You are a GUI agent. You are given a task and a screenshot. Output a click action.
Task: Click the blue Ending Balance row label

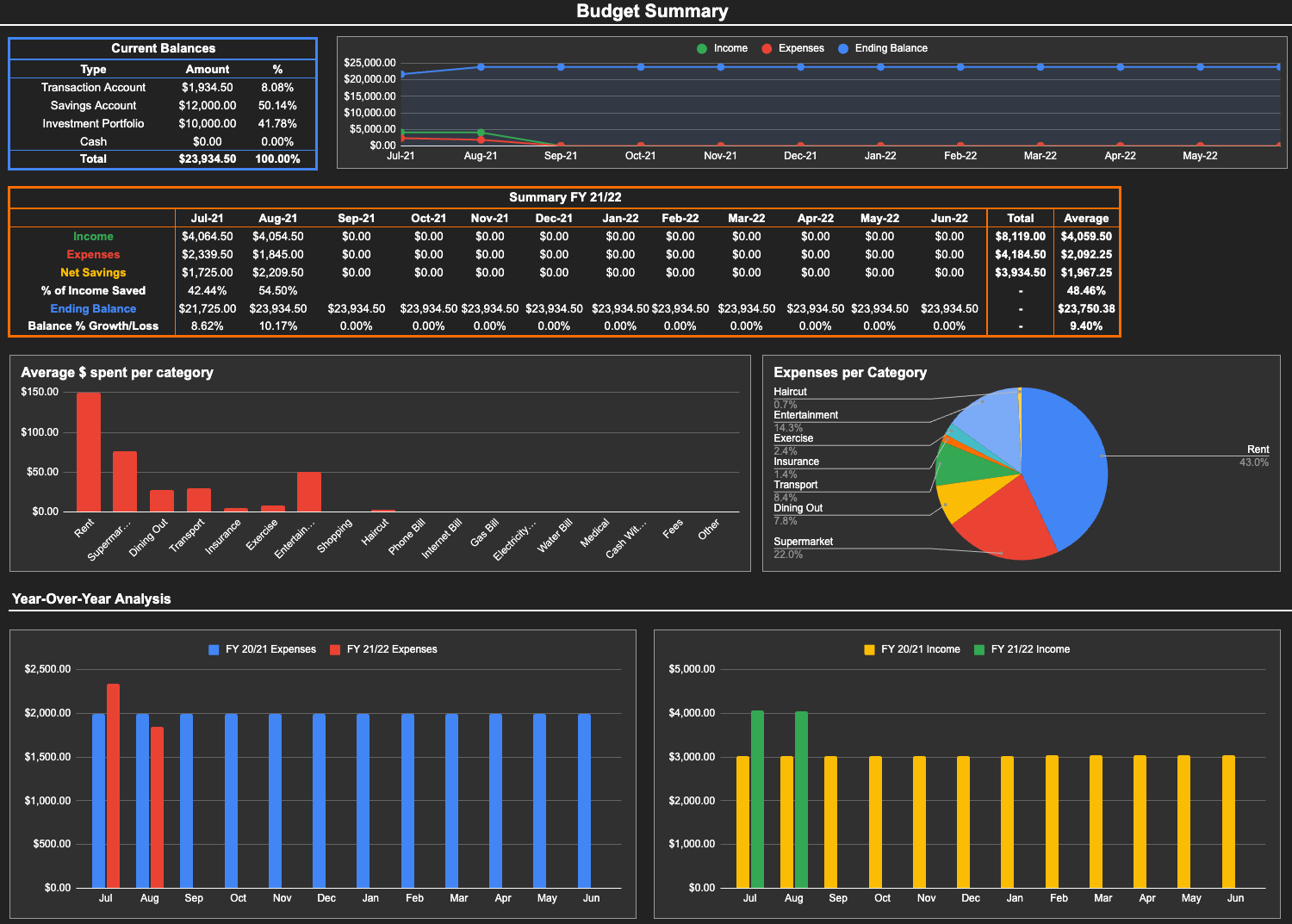tap(93, 309)
